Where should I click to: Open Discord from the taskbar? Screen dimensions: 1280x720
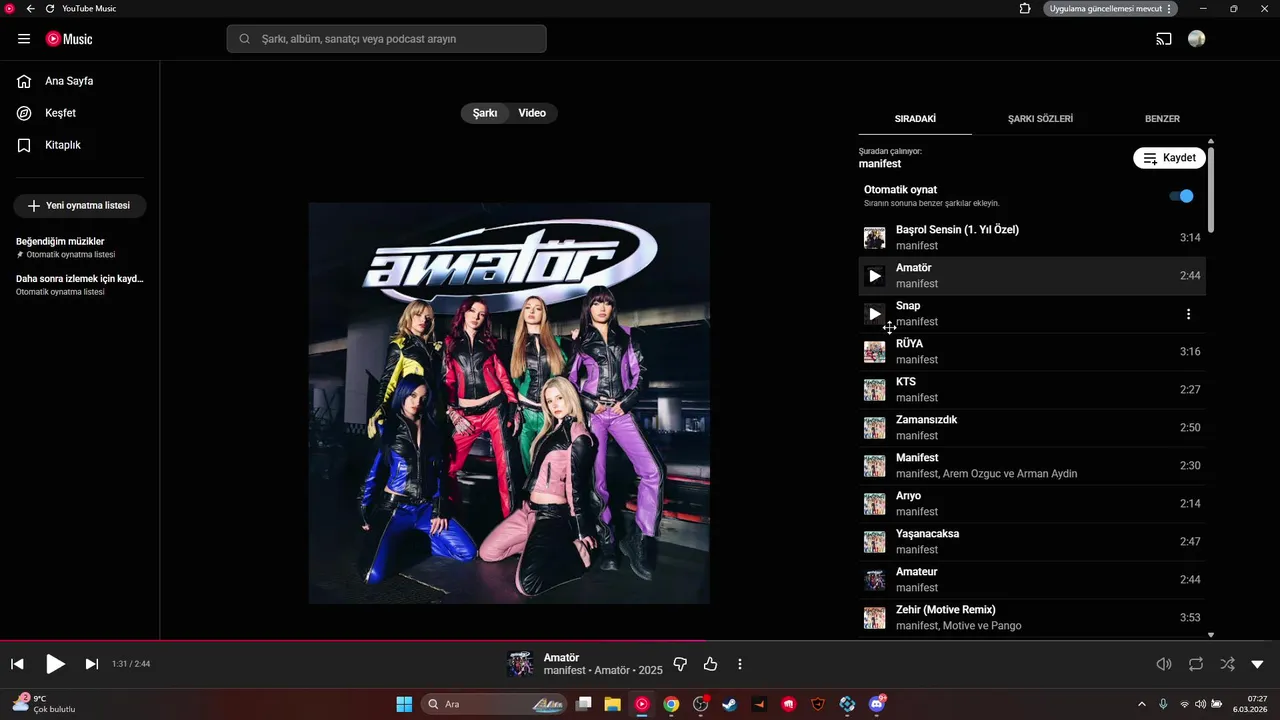877,704
